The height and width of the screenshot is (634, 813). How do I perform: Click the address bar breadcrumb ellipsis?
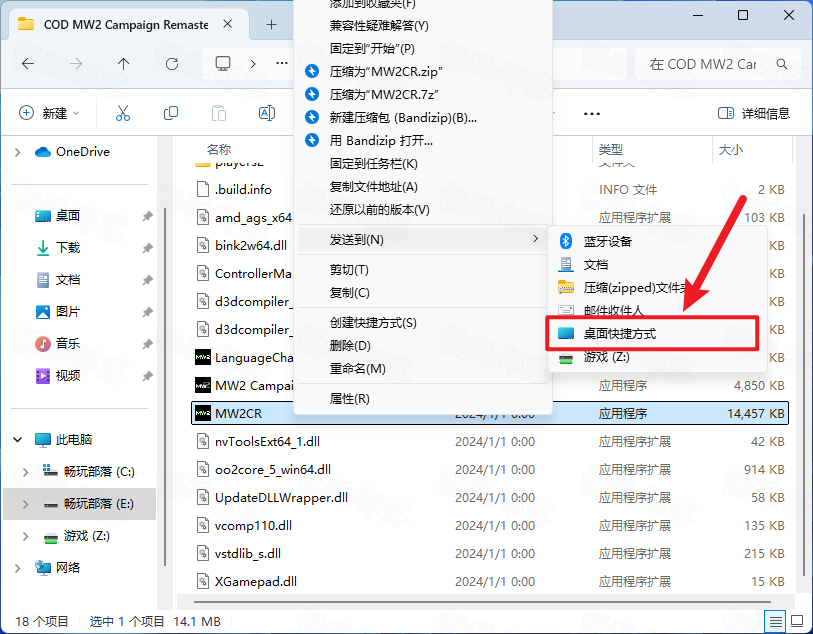pyautogui.click(x=282, y=63)
